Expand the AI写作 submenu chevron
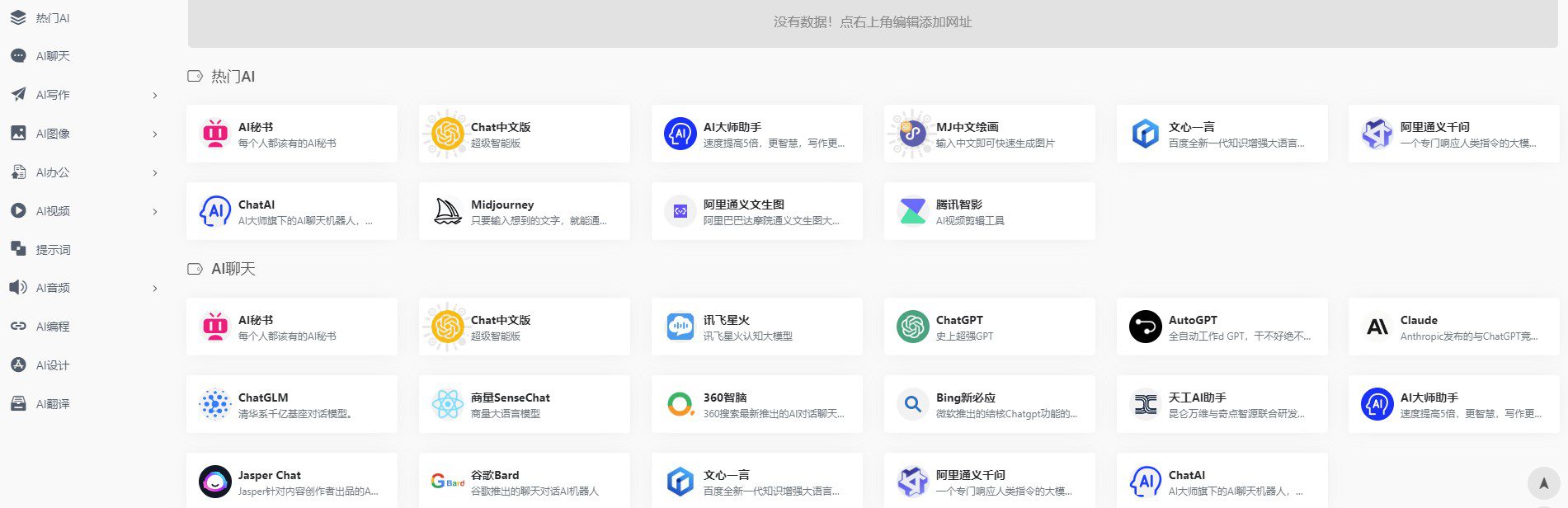1568x508 pixels. pos(155,96)
